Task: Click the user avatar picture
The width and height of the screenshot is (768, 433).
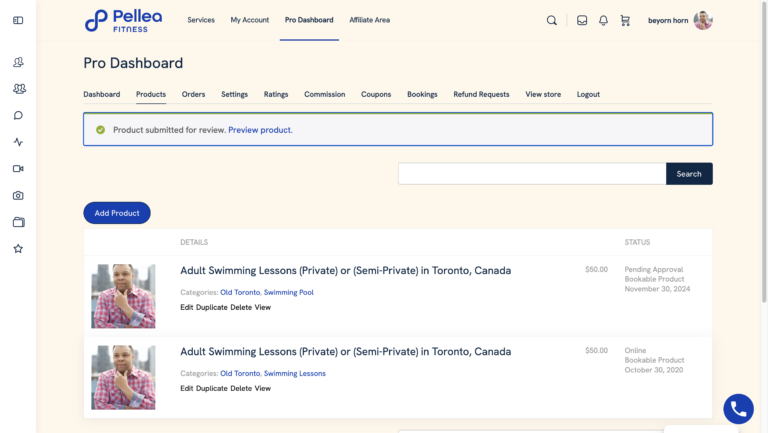Action: coord(703,20)
